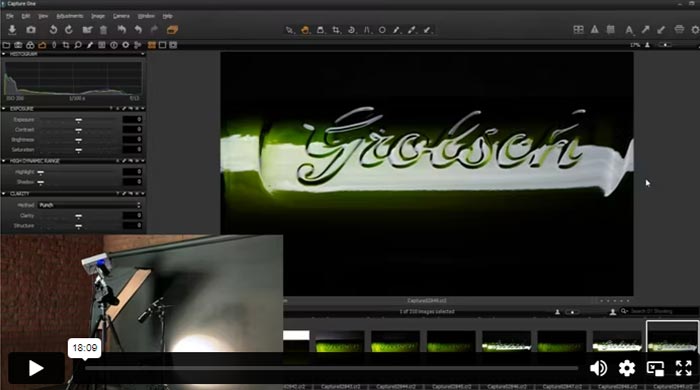The image size is (700, 390).
Task: Open the Edit menu
Action: 26,16
